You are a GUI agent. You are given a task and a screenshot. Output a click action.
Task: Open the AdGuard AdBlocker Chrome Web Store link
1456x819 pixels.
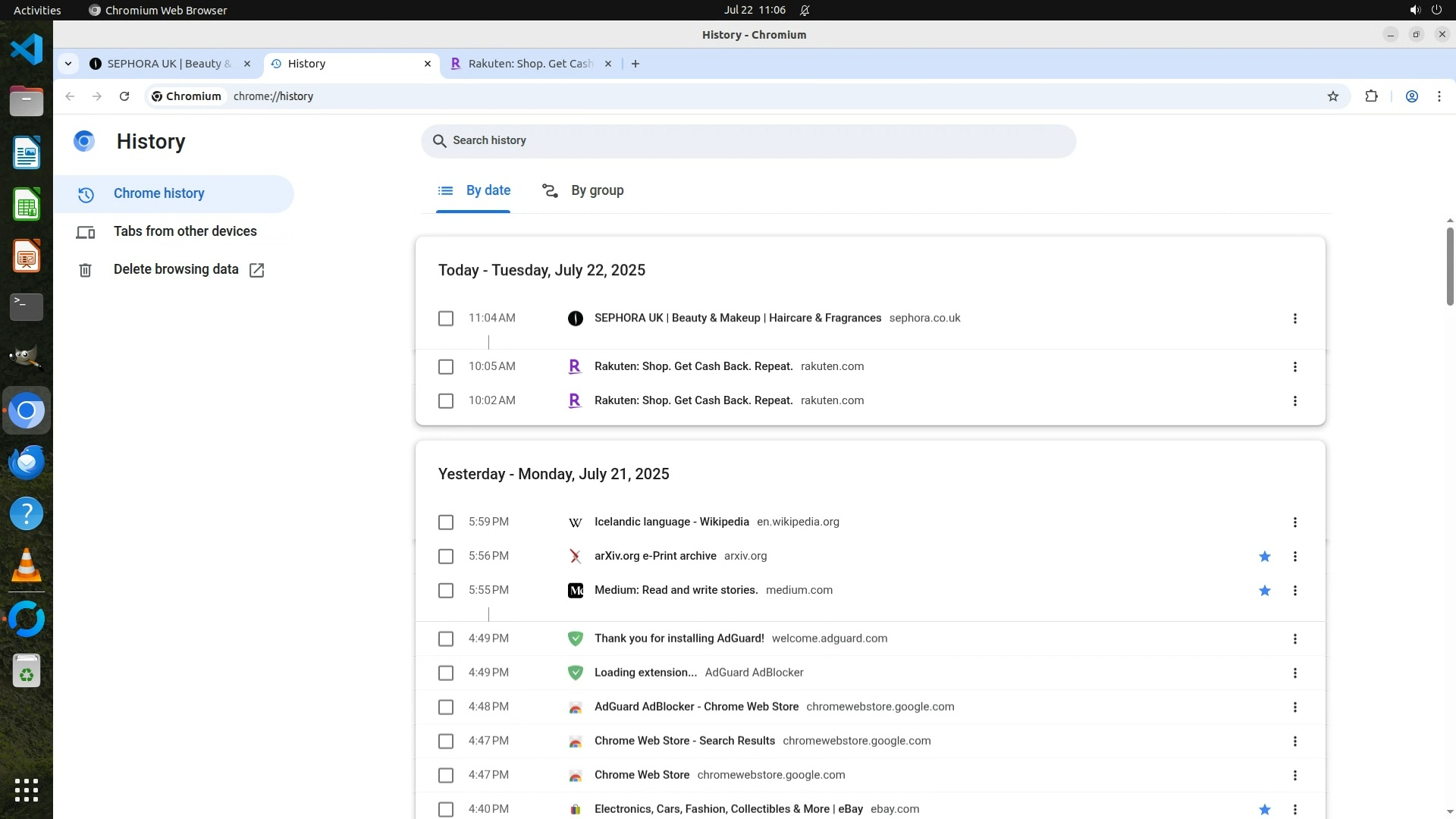point(695,707)
